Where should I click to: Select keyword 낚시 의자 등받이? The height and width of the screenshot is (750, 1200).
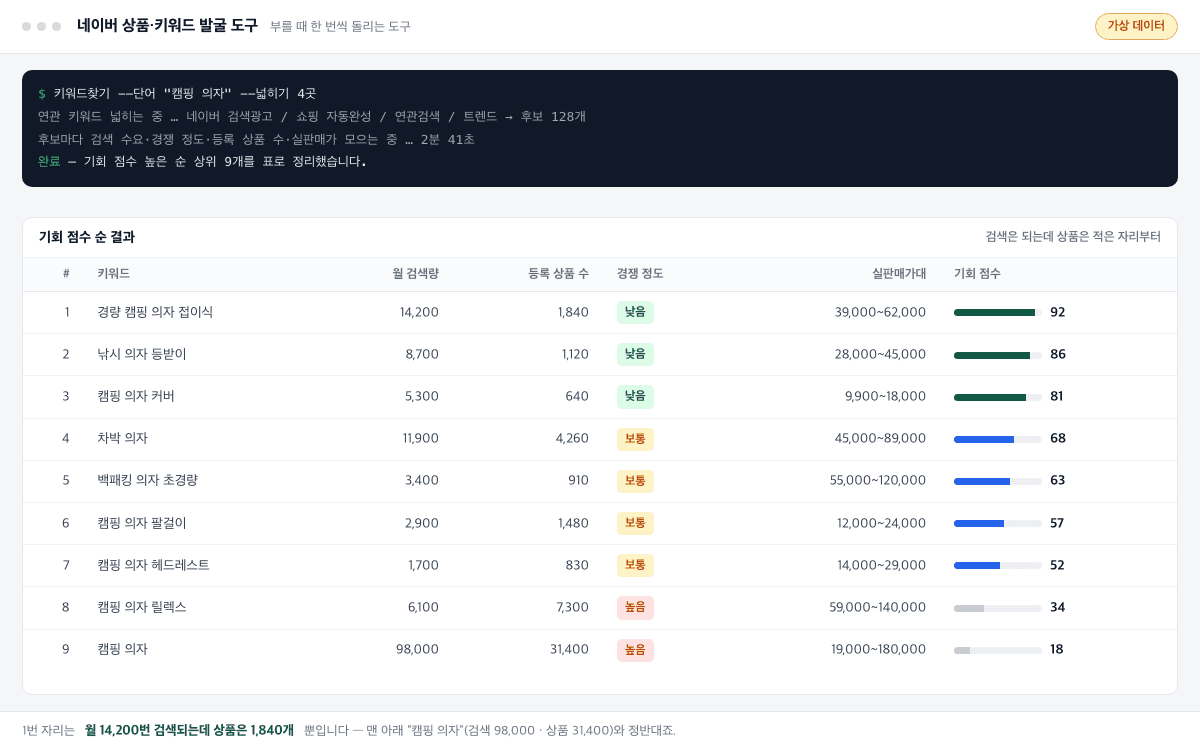(142, 354)
